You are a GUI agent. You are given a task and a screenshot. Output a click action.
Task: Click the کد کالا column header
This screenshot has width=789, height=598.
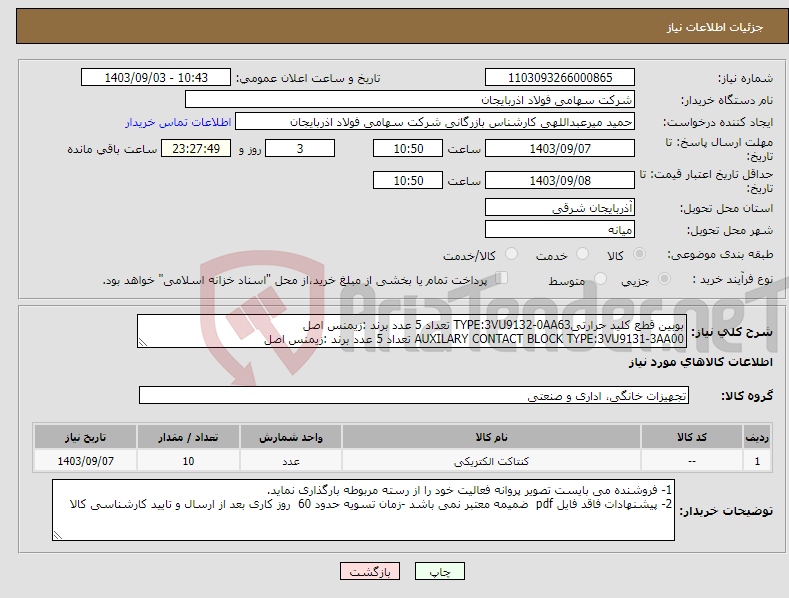pos(692,437)
